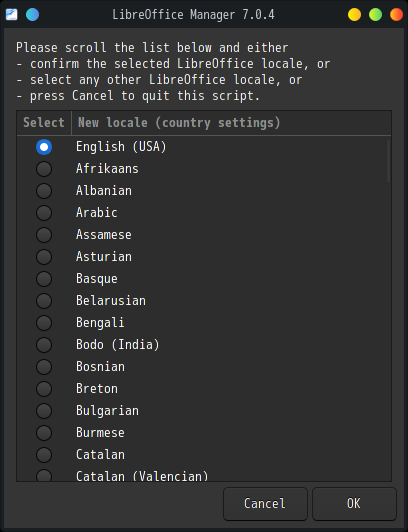Click the Select column header

[x=44, y=123]
